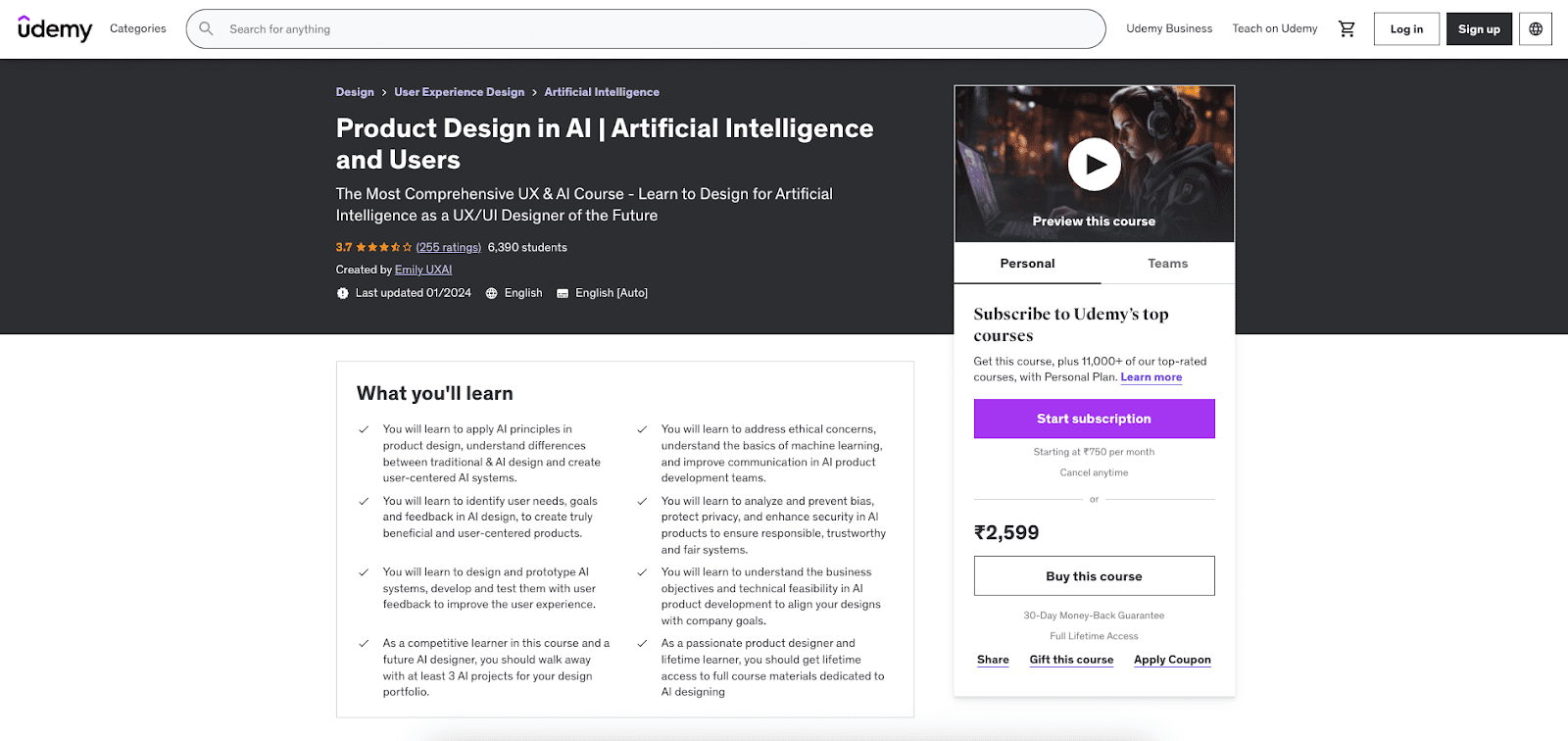Click the star rating icons
Viewport: 1568px width, 741px height.
pyautogui.click(x=384, y=248)
